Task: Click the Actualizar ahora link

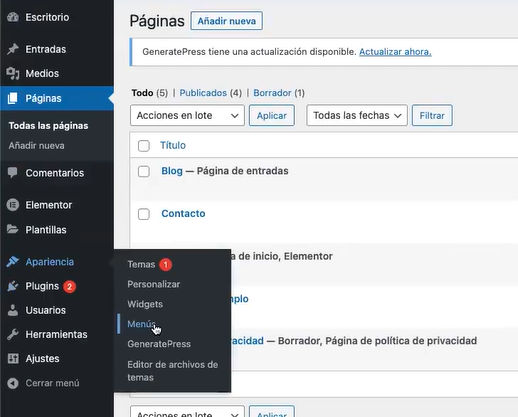Action: pyautogui.click(x=395, y=52)
